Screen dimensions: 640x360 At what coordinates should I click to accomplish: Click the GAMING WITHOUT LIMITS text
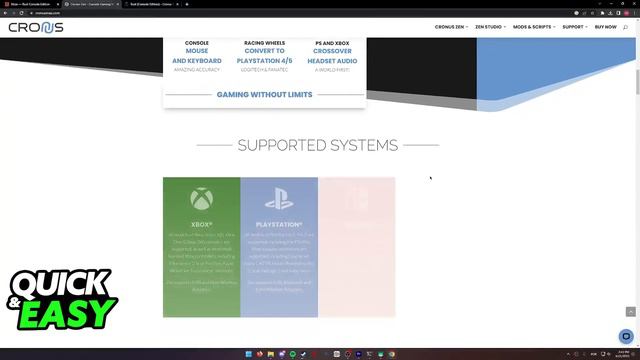(264, 94)
